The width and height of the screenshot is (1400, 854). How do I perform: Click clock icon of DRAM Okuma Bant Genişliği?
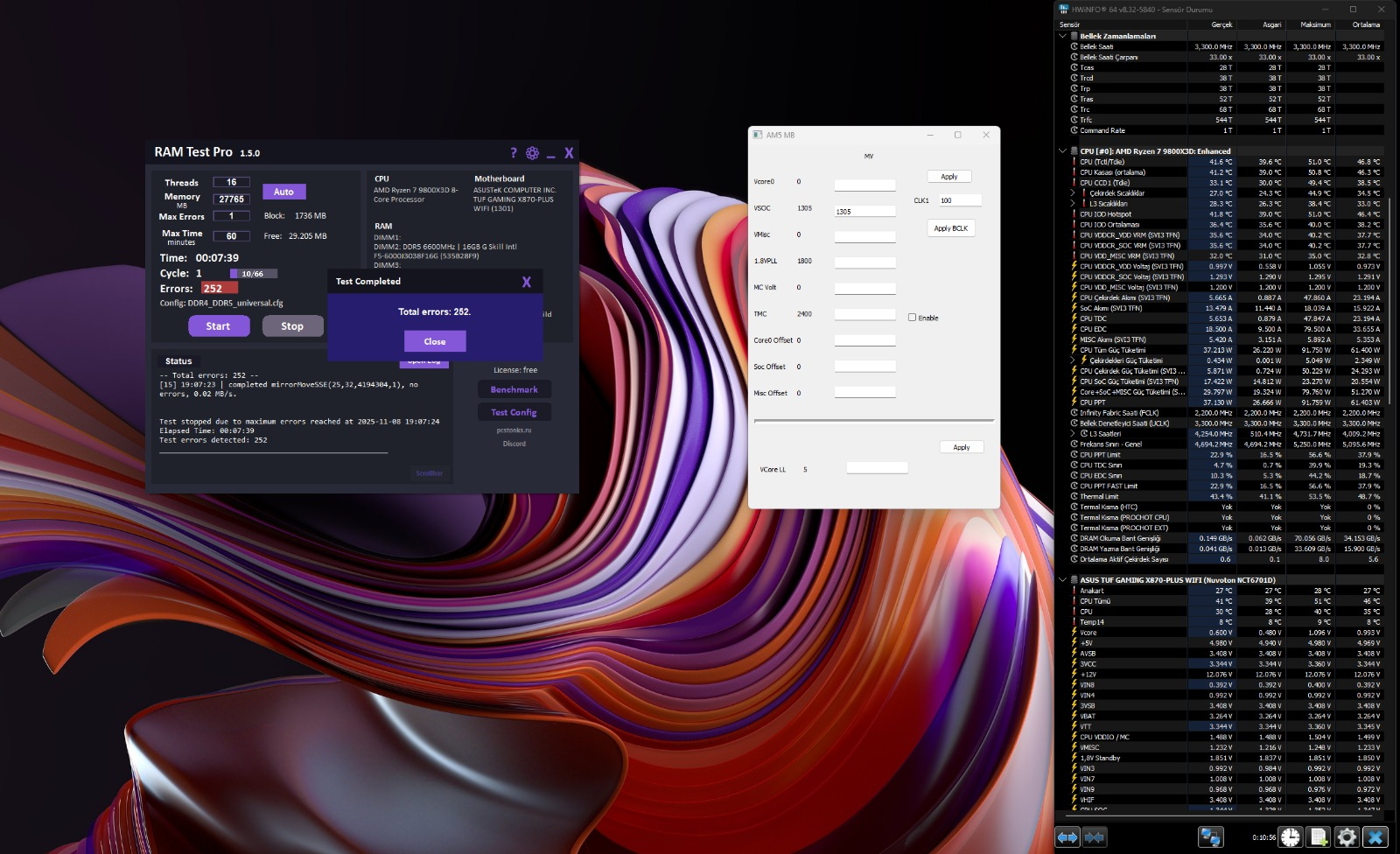[x=1074, y=538]
